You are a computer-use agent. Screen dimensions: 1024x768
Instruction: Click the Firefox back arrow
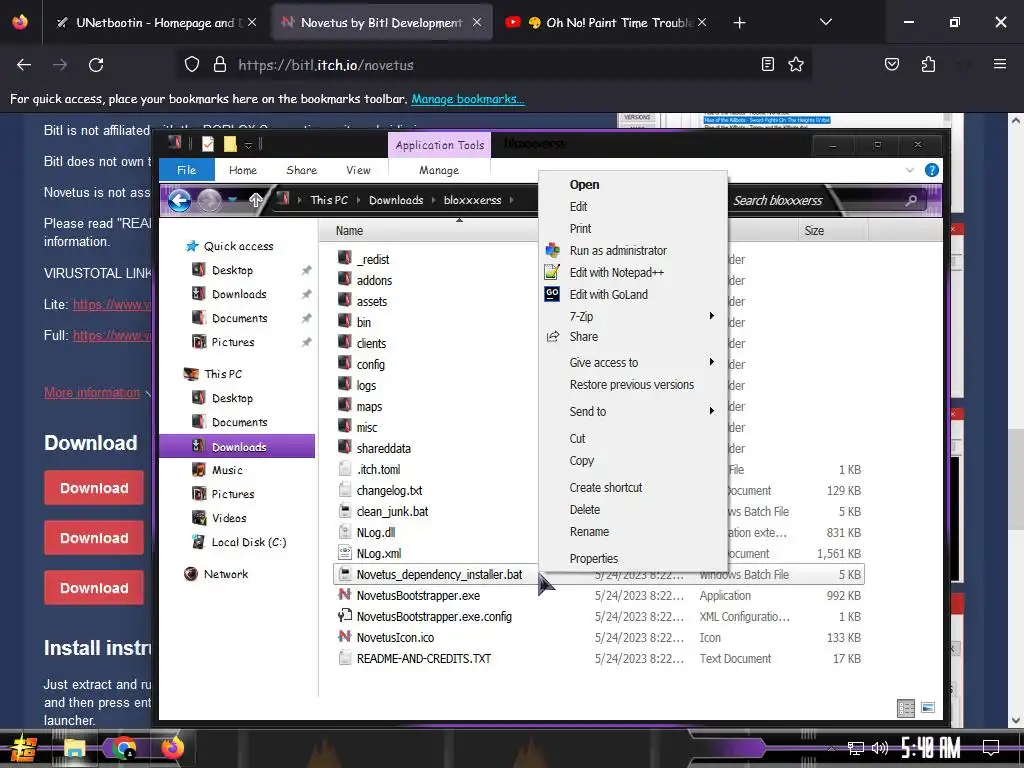pyautogui.click(x=24, y=65)
